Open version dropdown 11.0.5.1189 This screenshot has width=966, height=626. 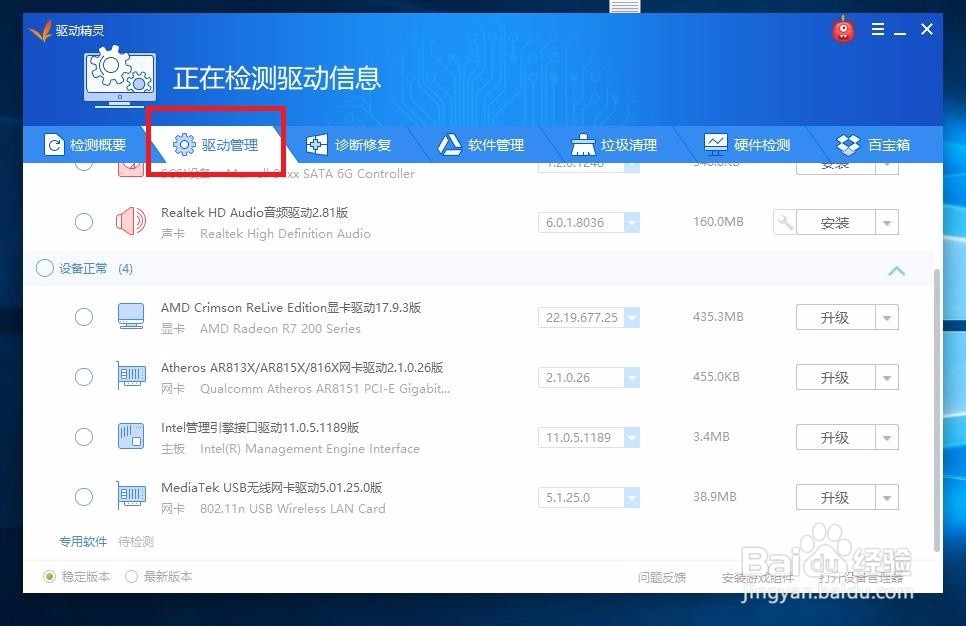(x=631, y=437)
